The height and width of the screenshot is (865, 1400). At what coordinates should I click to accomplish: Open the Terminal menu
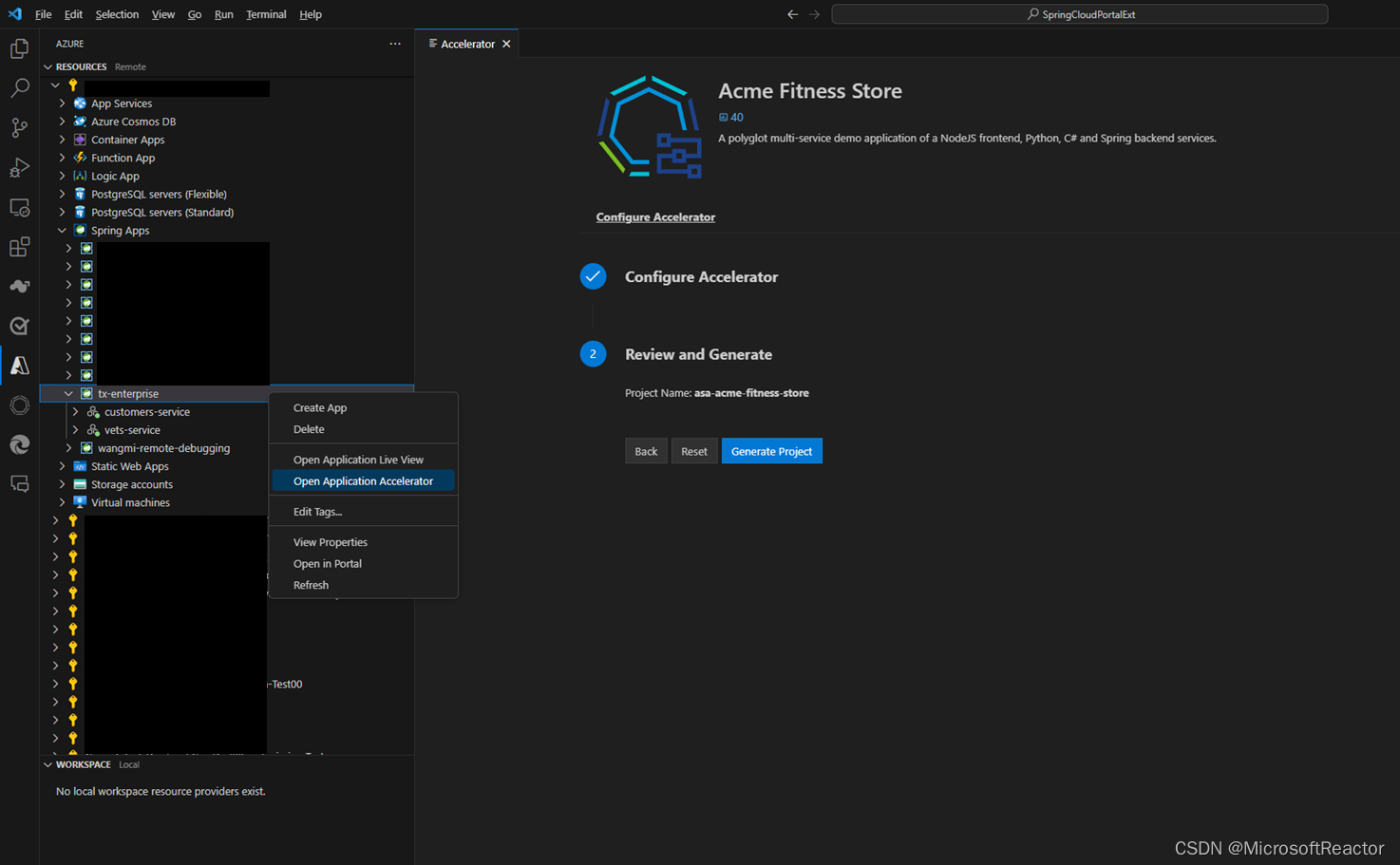[x=266, y=14]
